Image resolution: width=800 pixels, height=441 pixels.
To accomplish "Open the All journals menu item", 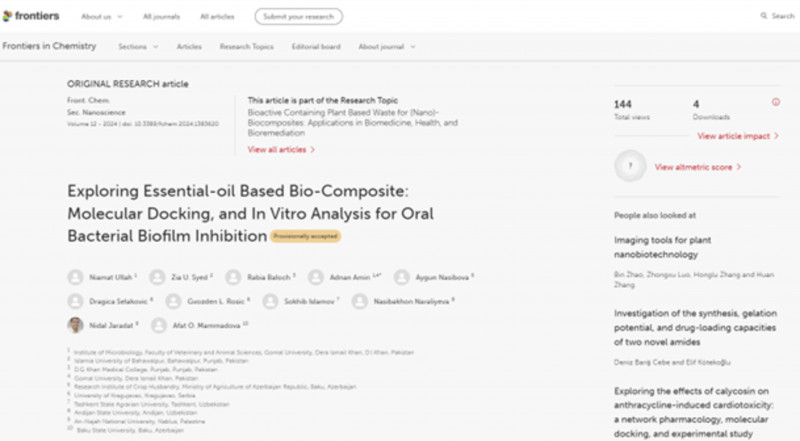I will point(159,16).
